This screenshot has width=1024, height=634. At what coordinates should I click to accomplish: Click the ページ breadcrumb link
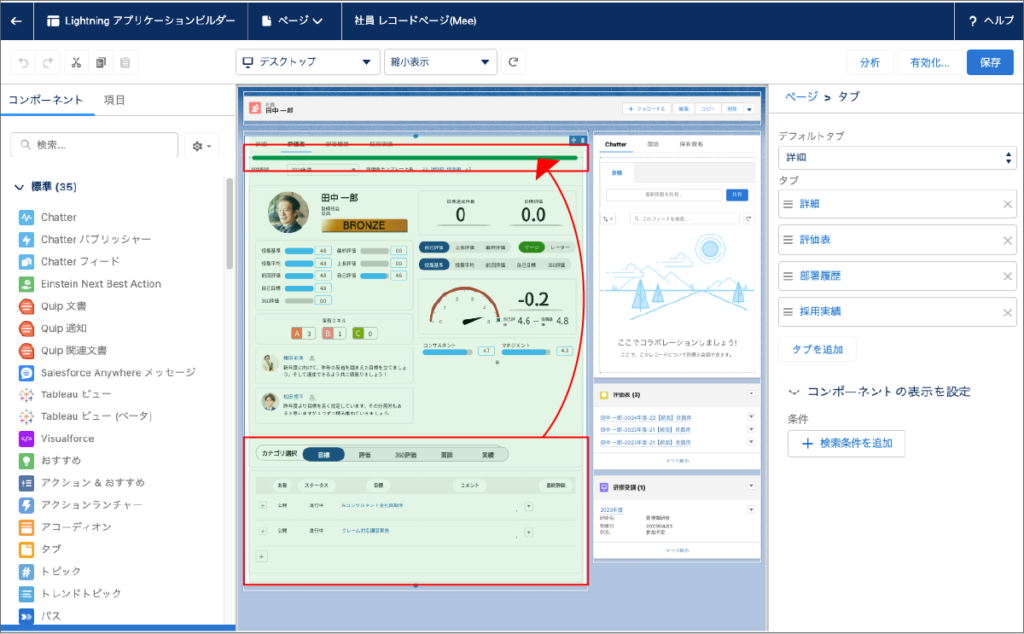pos(801,97)
